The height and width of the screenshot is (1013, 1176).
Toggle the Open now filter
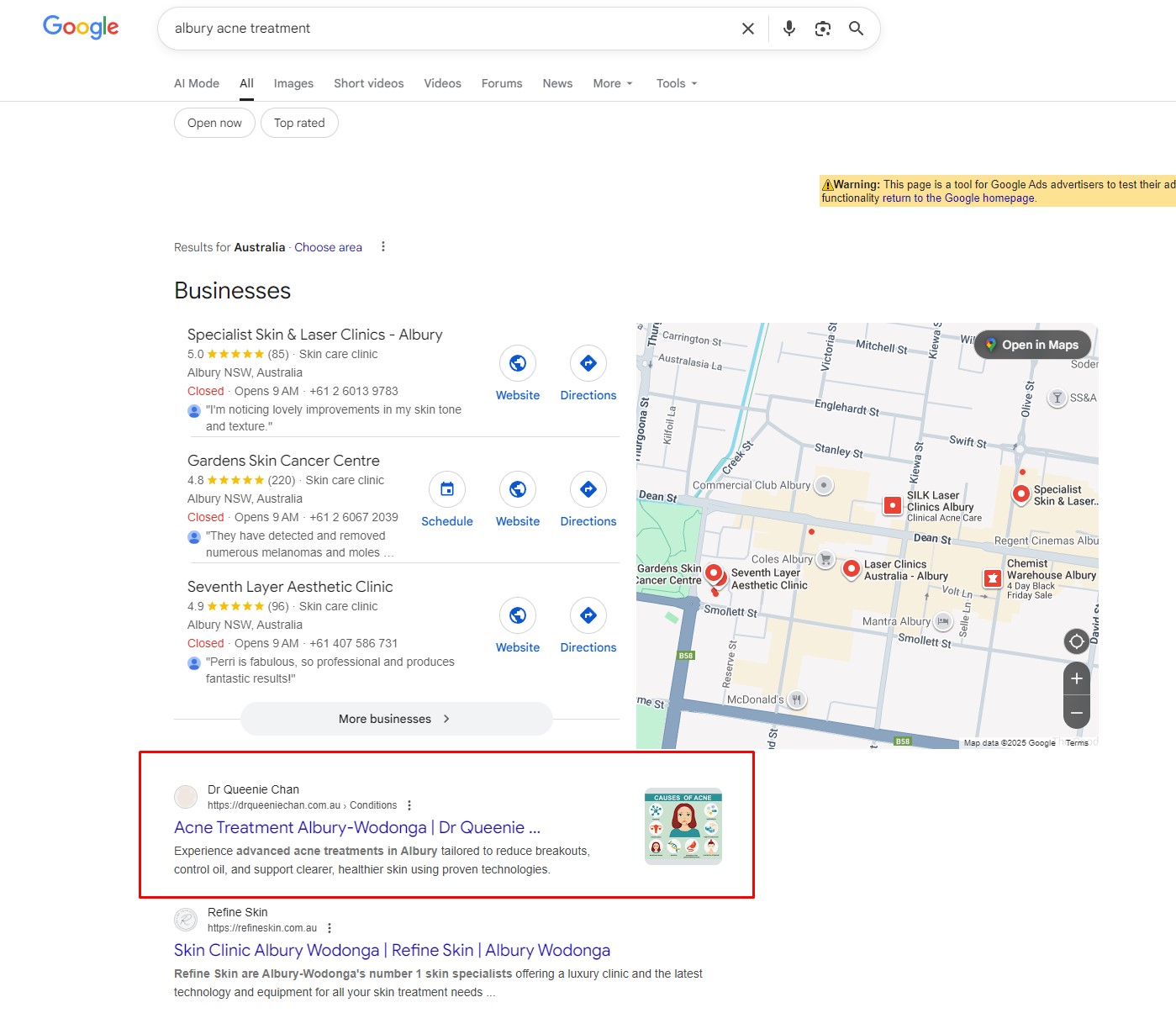[x=214, y=123]
